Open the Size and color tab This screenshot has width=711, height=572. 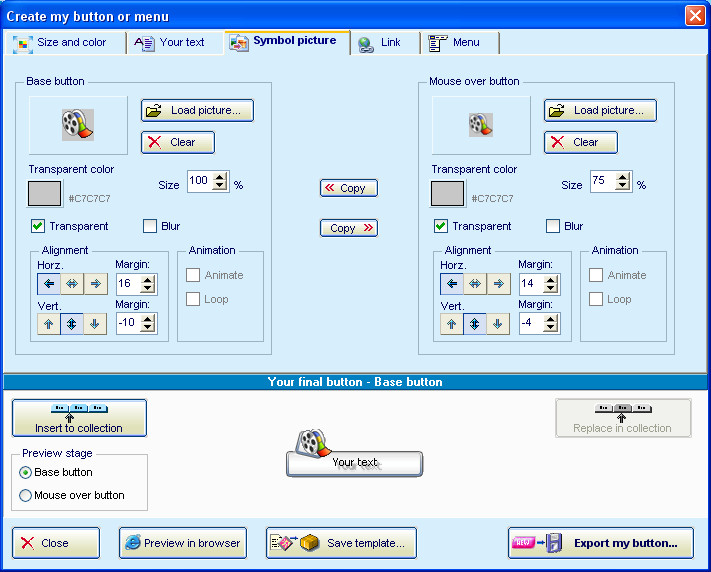point(64,43)
